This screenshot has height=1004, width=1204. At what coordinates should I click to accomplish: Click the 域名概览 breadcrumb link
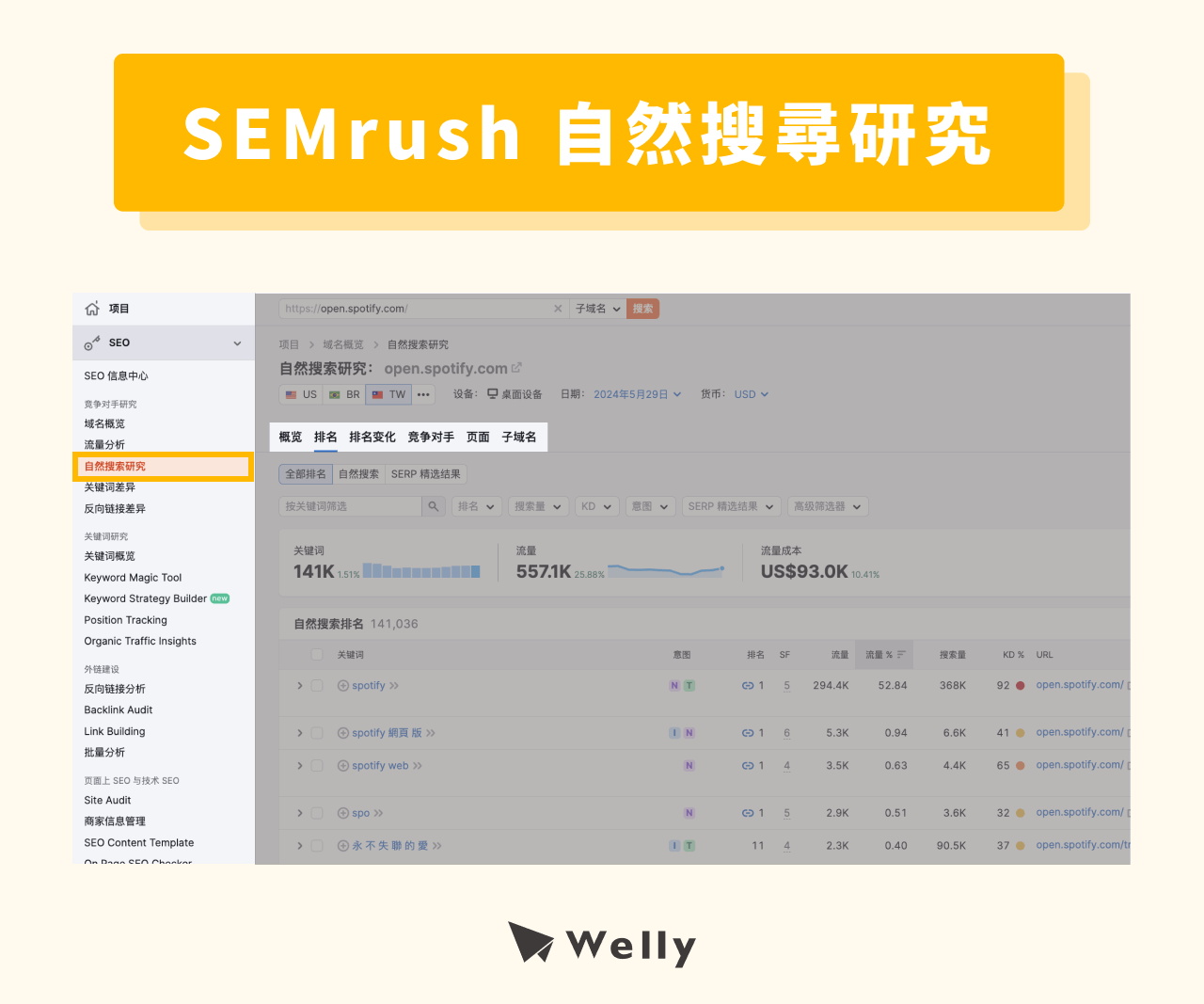point(343,344)
